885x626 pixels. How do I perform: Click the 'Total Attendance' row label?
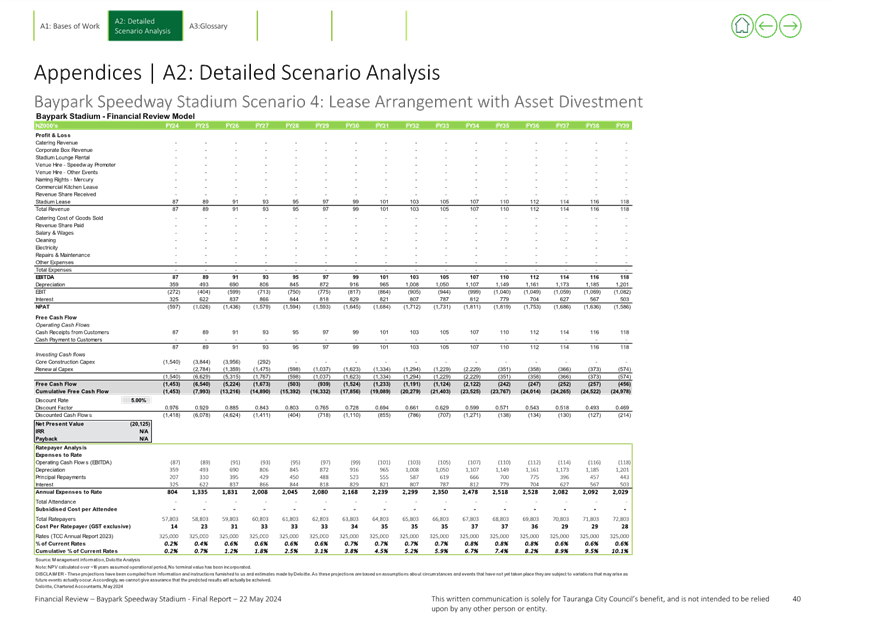pos(55,502)
